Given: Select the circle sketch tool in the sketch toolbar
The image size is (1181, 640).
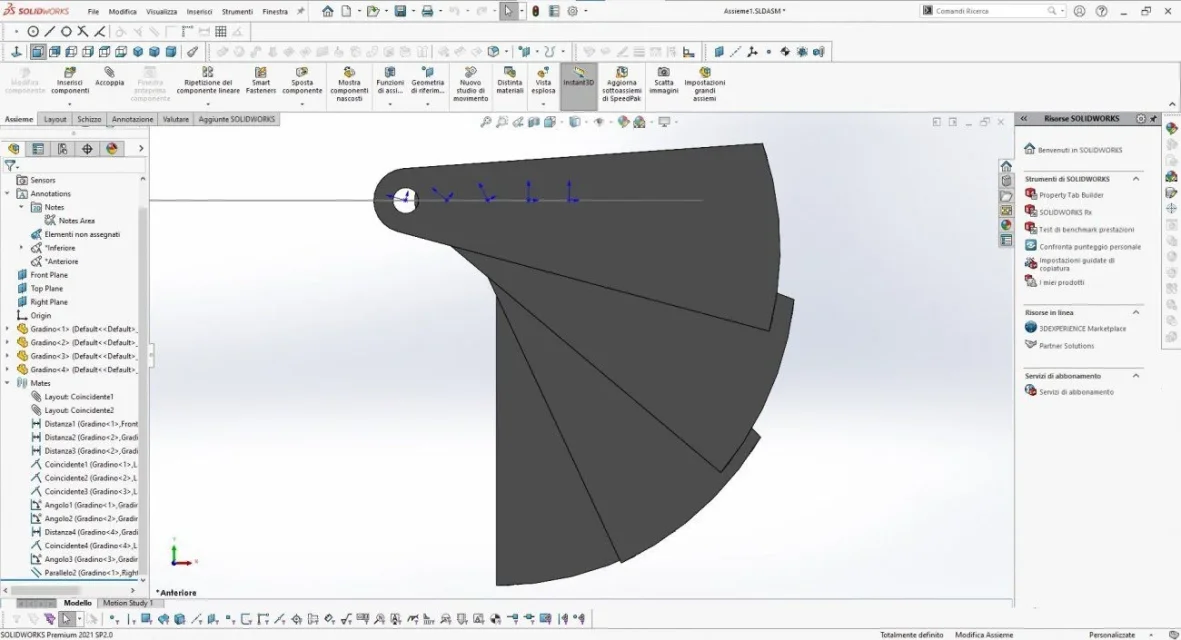Looking at the screenshot, I should coord(33,32).
